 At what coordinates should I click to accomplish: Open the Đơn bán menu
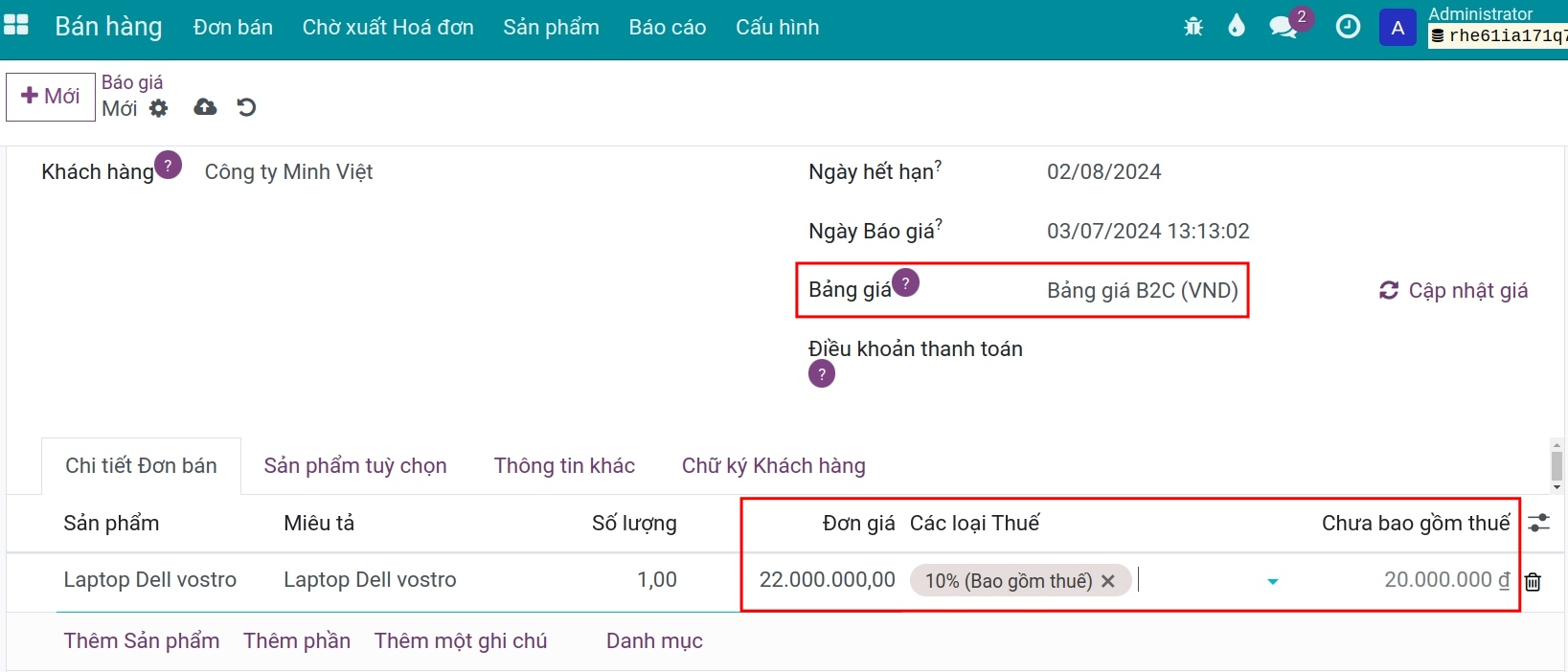point(233,27)
